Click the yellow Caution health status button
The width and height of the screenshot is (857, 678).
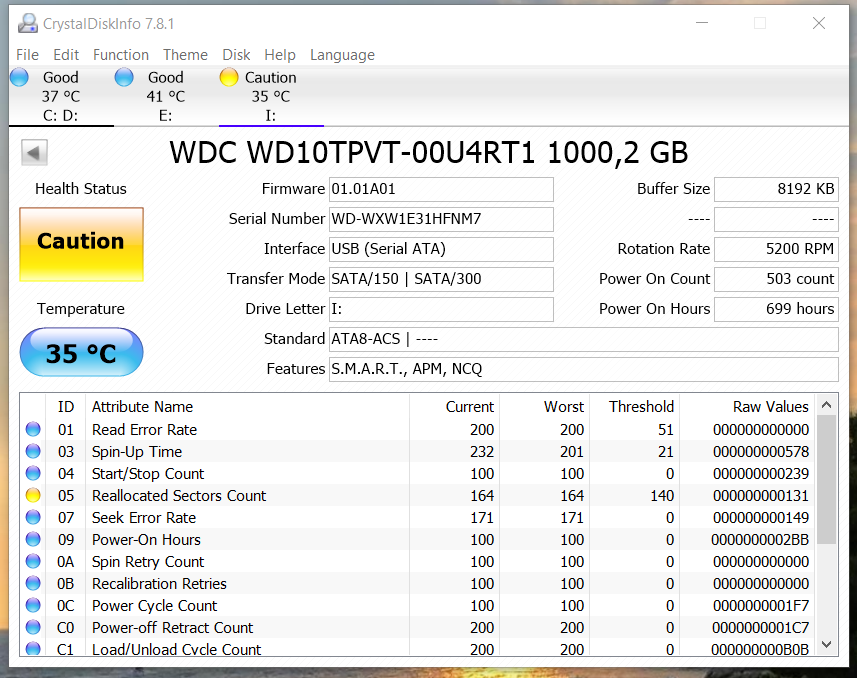coord(81,243)
